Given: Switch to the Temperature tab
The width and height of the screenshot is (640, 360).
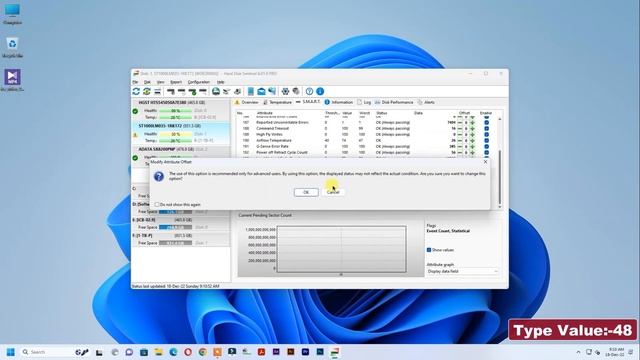Looking at the screenshot, I should click(x=277, y=102).
